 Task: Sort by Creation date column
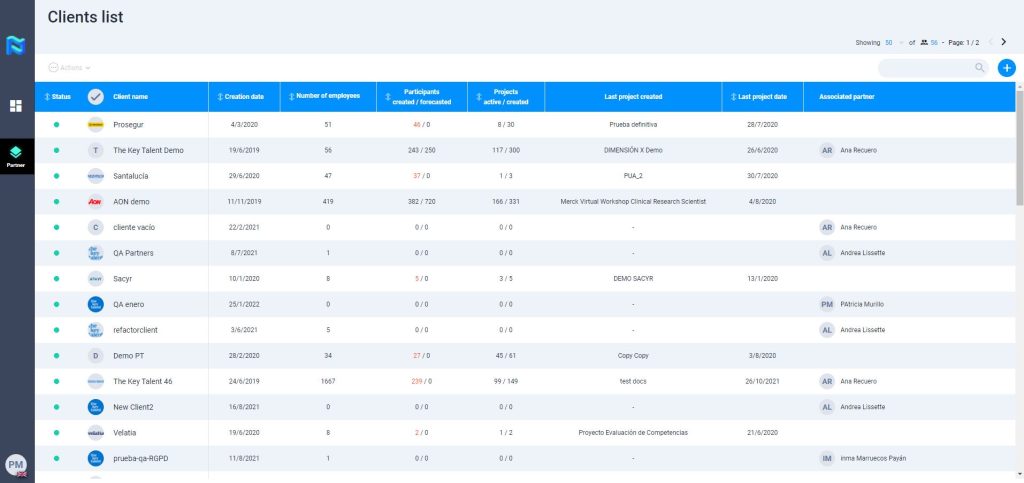pyautogui.click(x=240, y=97)
